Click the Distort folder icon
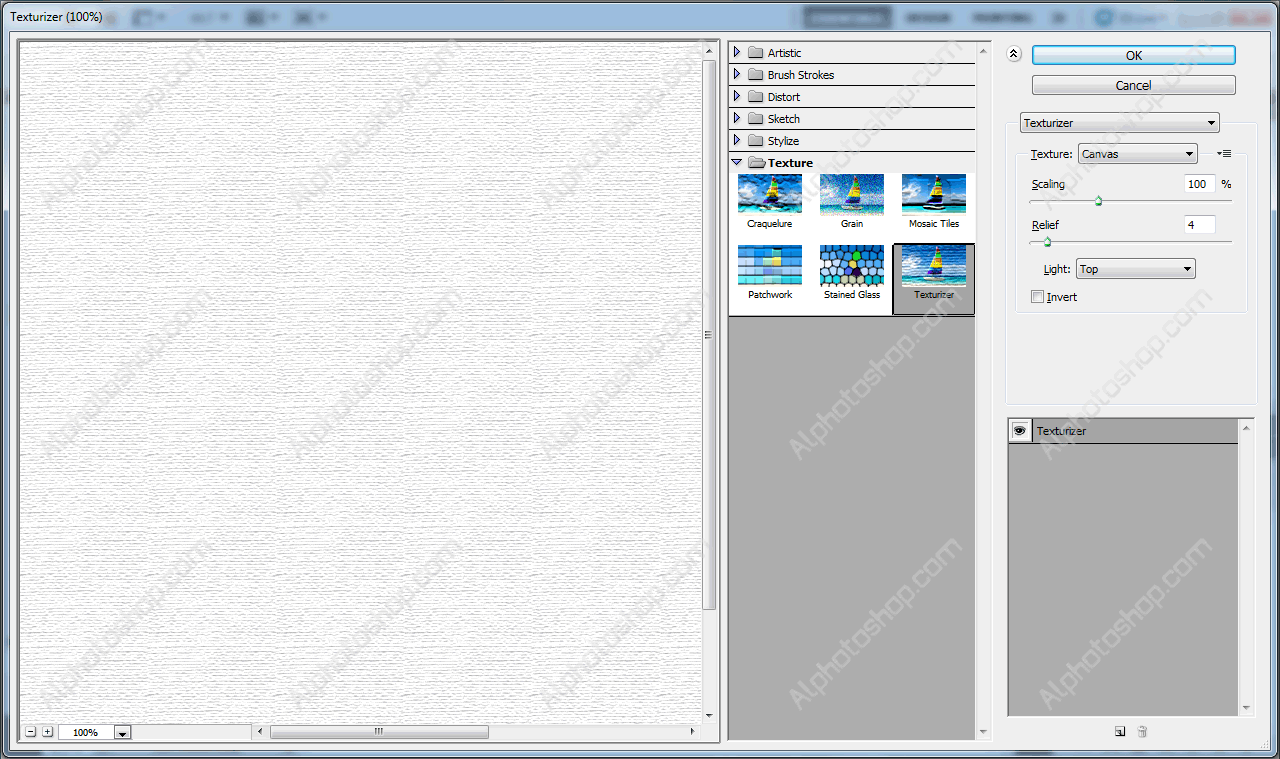Image resolution: width=1280 pixels, height=759 pixels. click(x=755, y=97)
